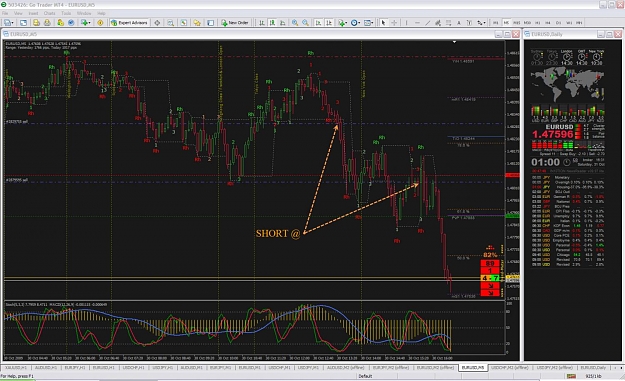Zoom out of the chart
Viewport: 625px width, 381px height.
[305, 23]
